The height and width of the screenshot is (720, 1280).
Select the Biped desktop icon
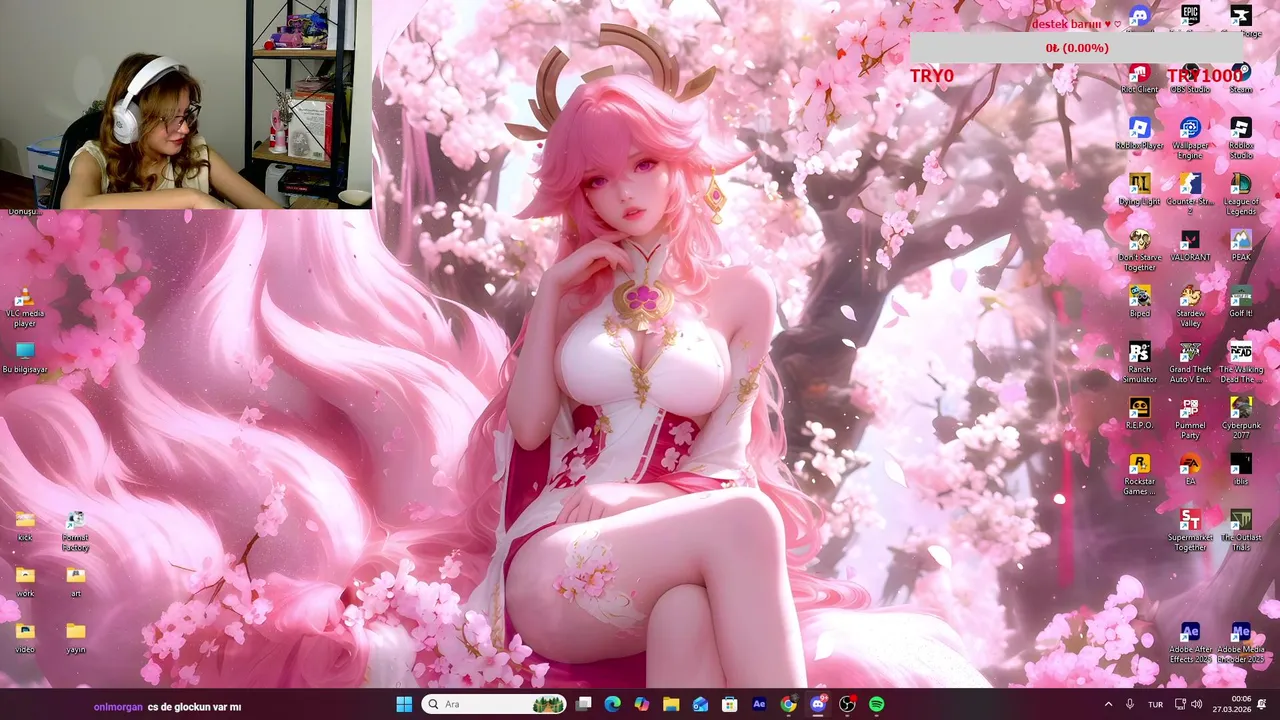pyautogui.click(x=1139, y=302)
